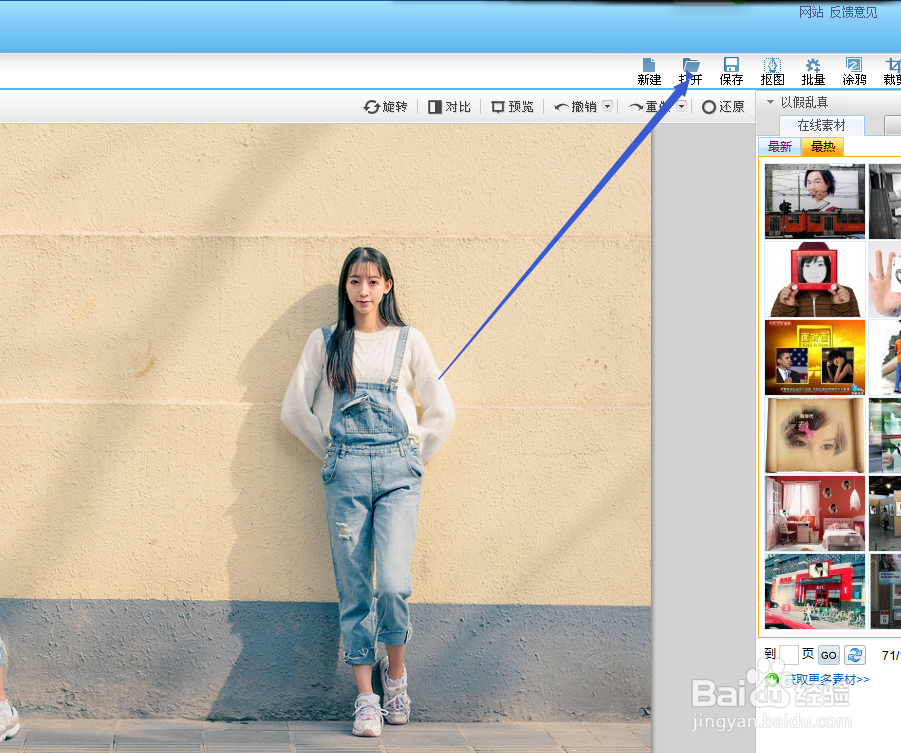Open the 反馈意见 feedback link
The height and width of the screenshot is (753, 901).
(853, 12)
